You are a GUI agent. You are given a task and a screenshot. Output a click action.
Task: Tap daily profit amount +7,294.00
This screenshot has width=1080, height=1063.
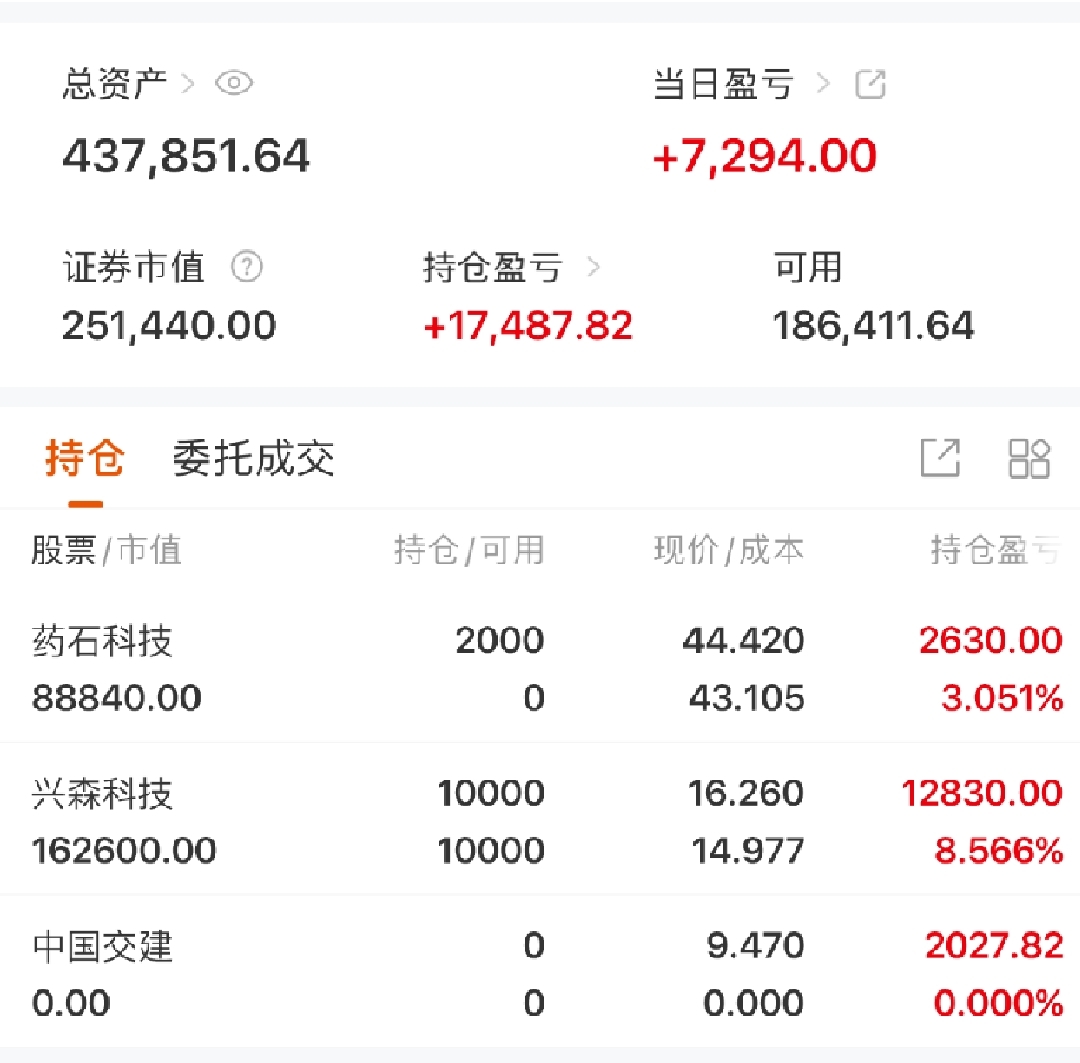[x=765, y=156]
